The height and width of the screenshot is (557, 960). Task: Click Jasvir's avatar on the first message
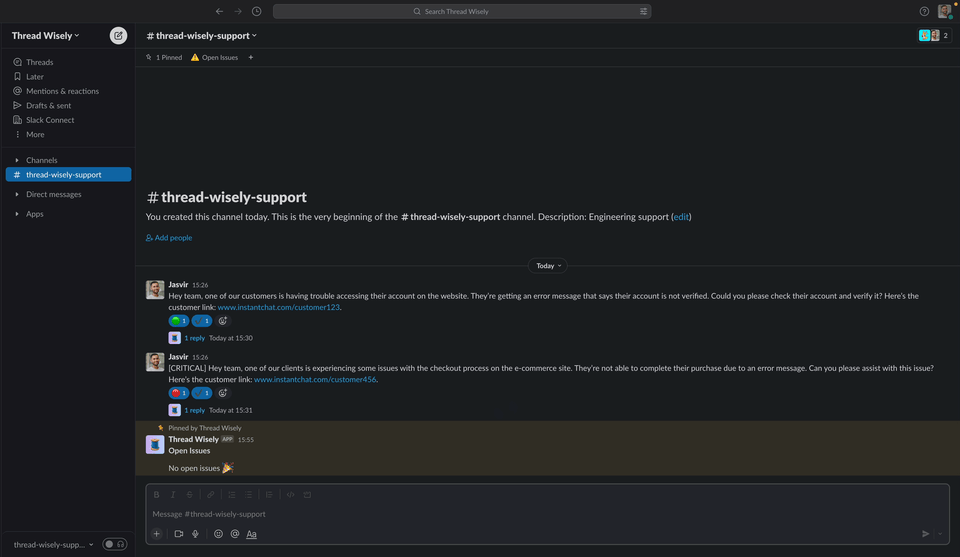click(x=155, y=290)
